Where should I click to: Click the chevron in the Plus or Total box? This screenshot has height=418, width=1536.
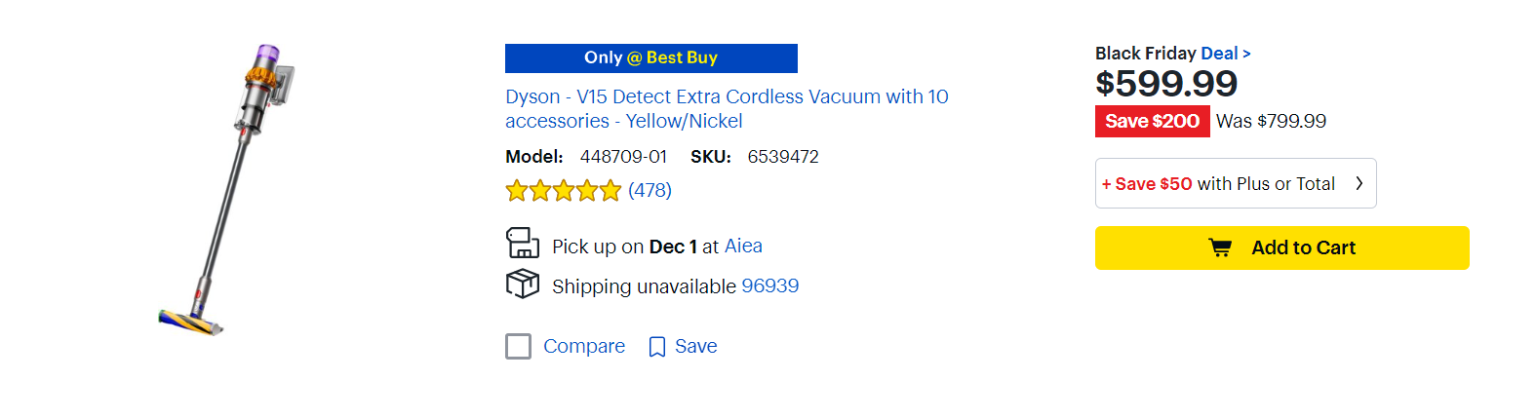(x=1359, y=184)
